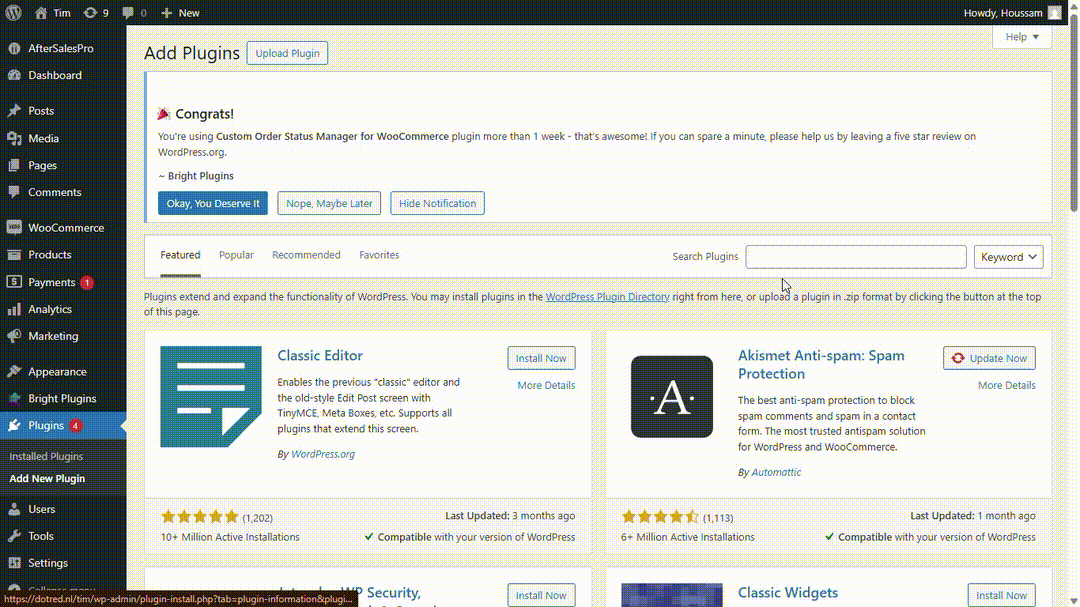Switch to the Featured tab
This screenshot has width=1080, height=607.
pos(180,255)
